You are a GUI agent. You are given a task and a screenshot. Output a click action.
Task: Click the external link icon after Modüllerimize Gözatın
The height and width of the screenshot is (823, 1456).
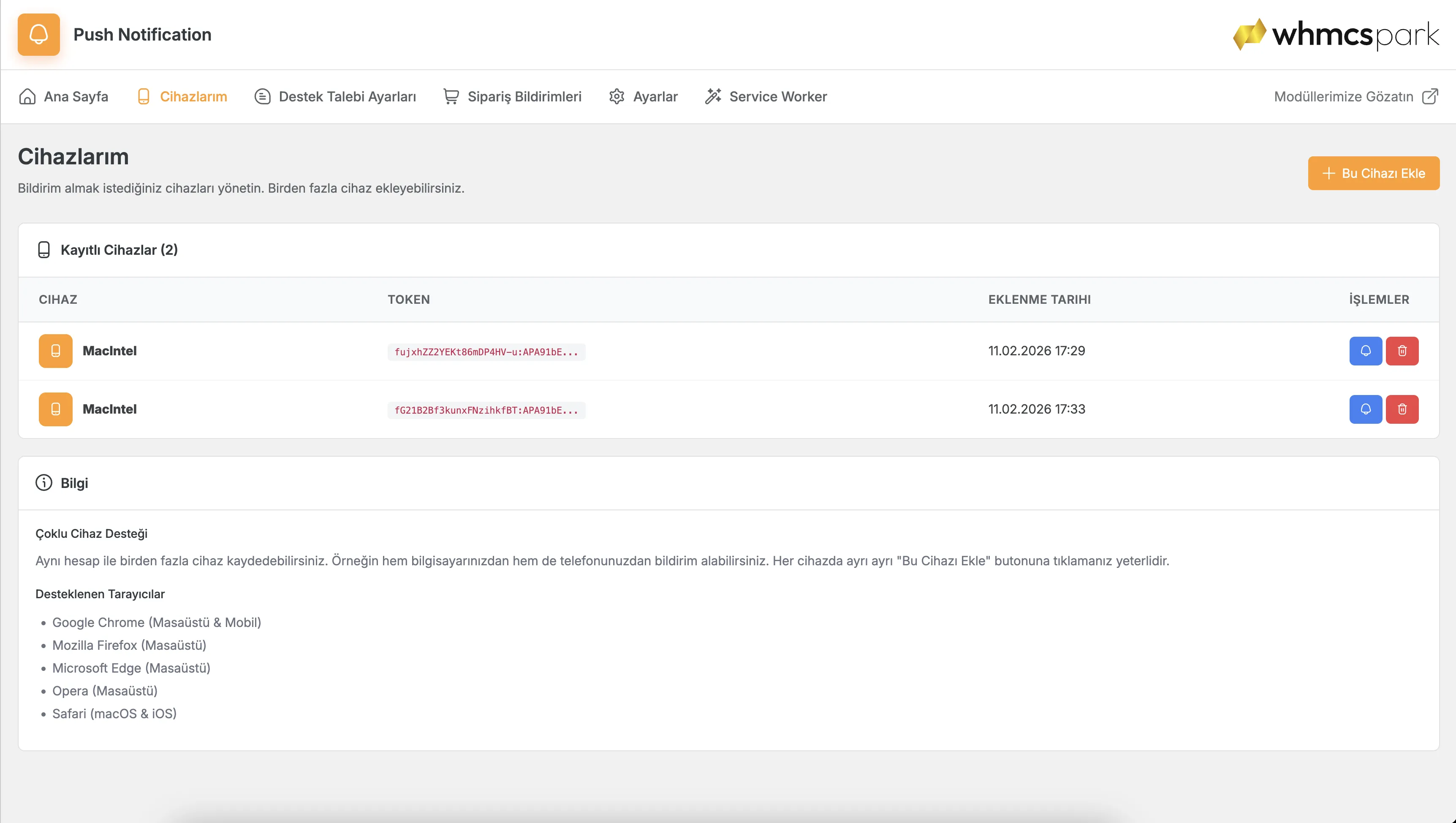pos(1430,97)
